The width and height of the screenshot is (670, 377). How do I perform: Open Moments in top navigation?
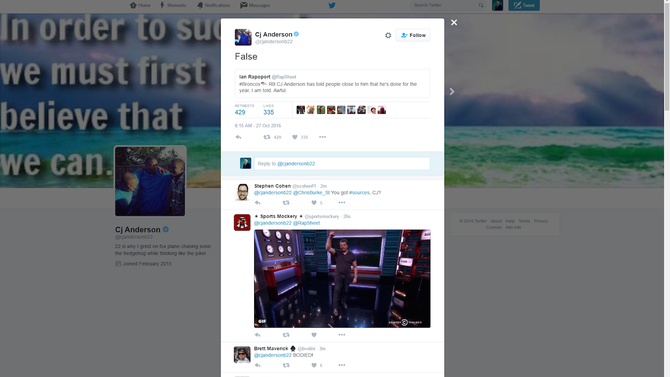(173, 5)
